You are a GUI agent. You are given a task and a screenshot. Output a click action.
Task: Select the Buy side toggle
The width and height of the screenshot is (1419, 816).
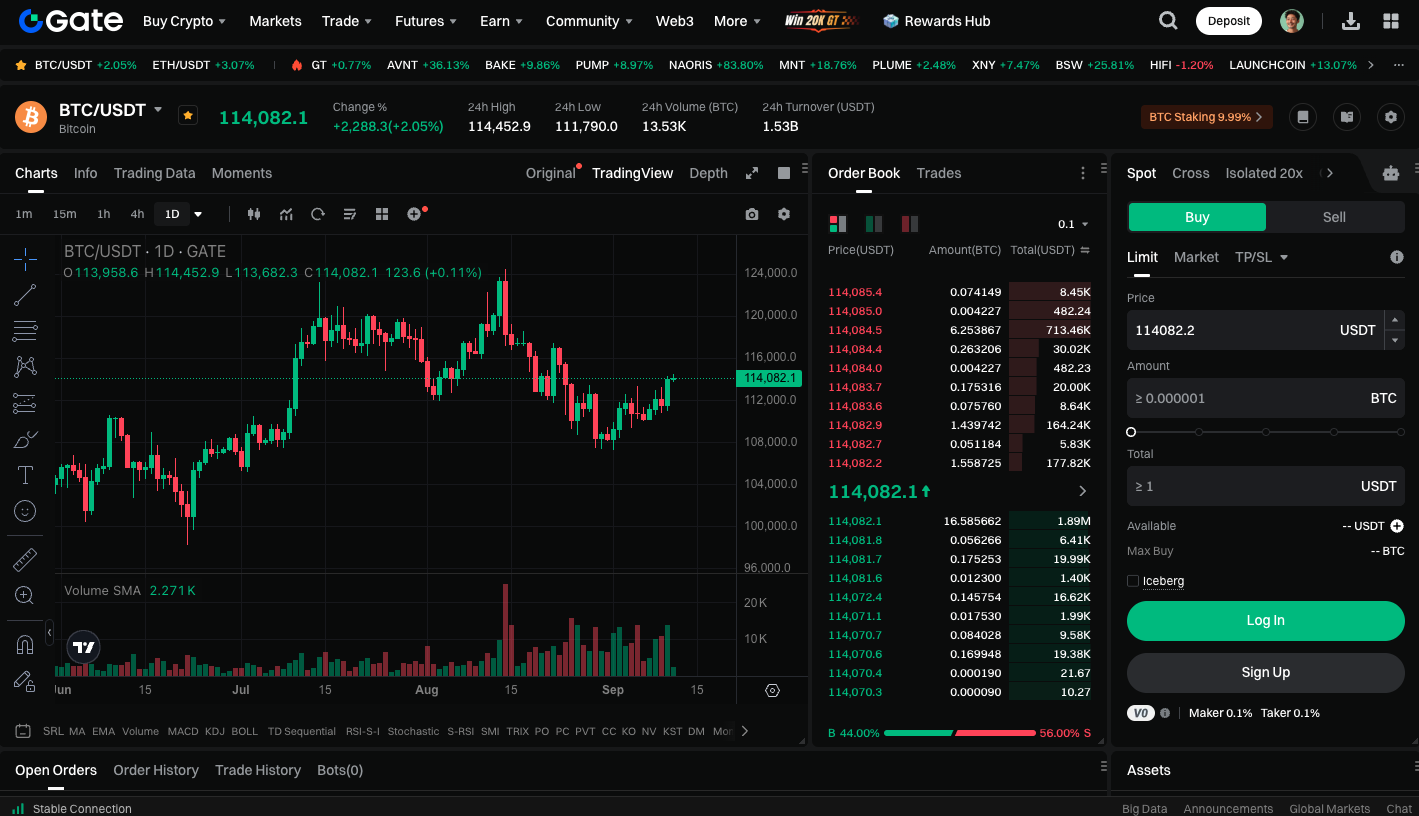1197,217
